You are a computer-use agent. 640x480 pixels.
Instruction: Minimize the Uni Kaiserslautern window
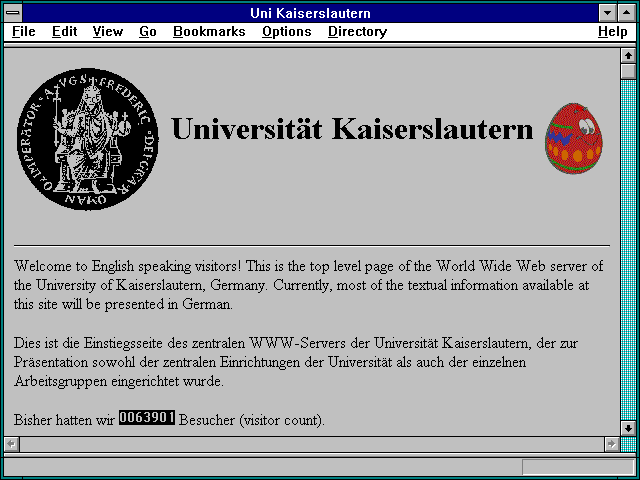[608, 13]
